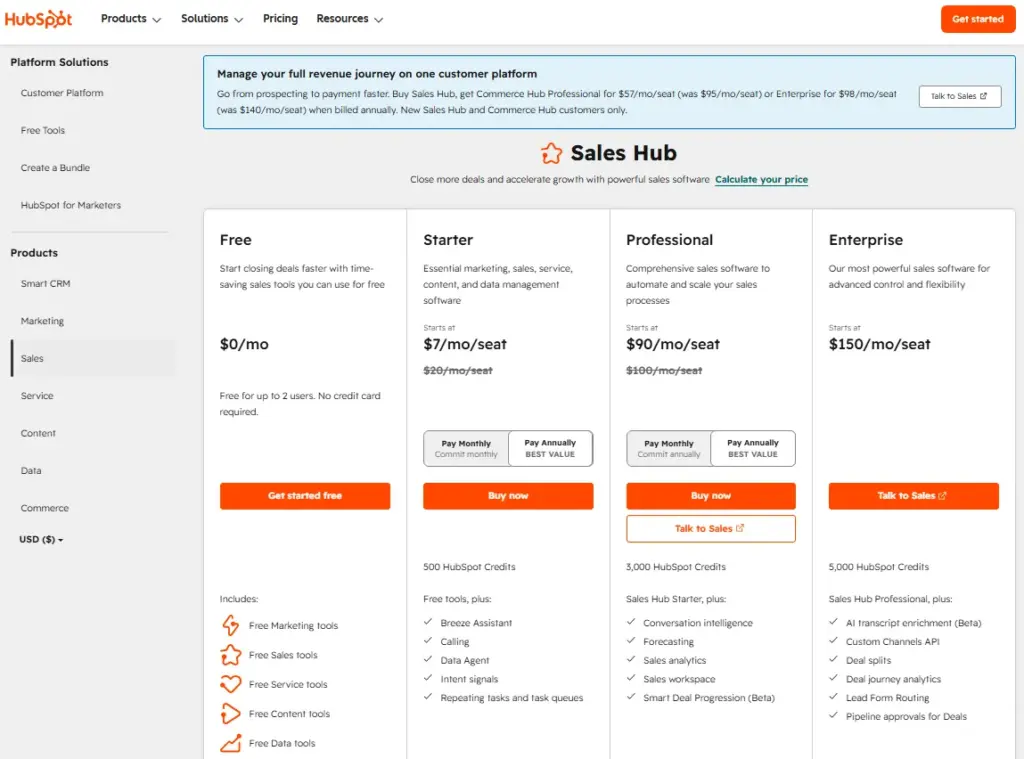Select Marketing in Products sidebar

(x=42, y=321)
